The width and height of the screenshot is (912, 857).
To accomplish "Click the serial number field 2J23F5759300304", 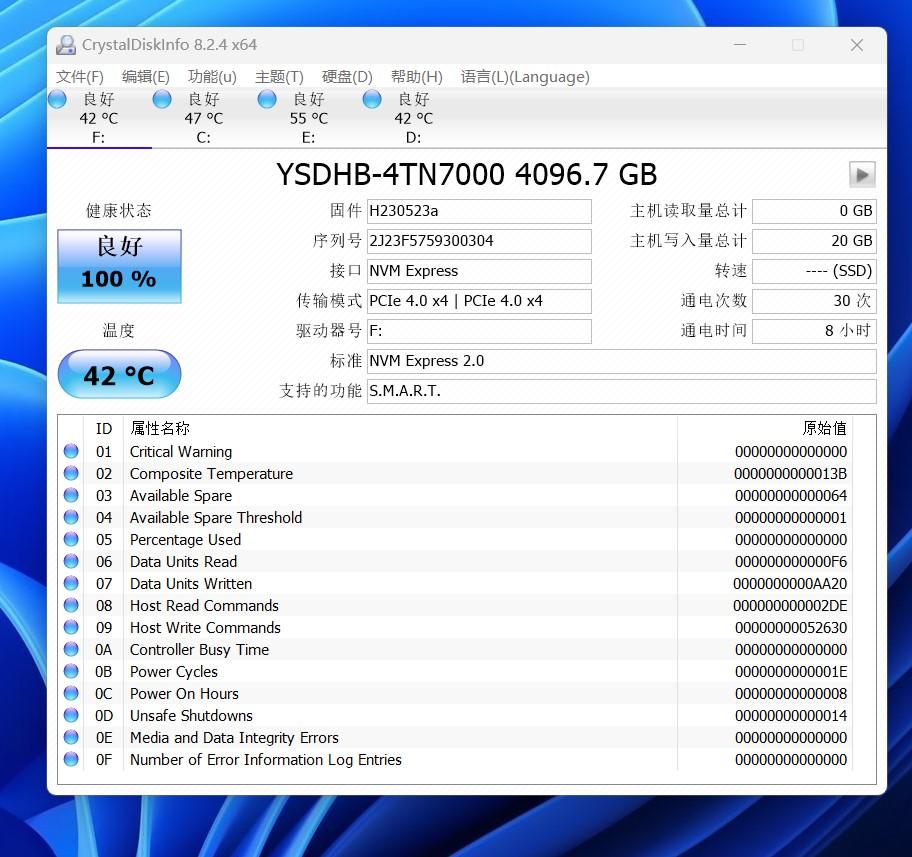I will click(x=479, y=241).
